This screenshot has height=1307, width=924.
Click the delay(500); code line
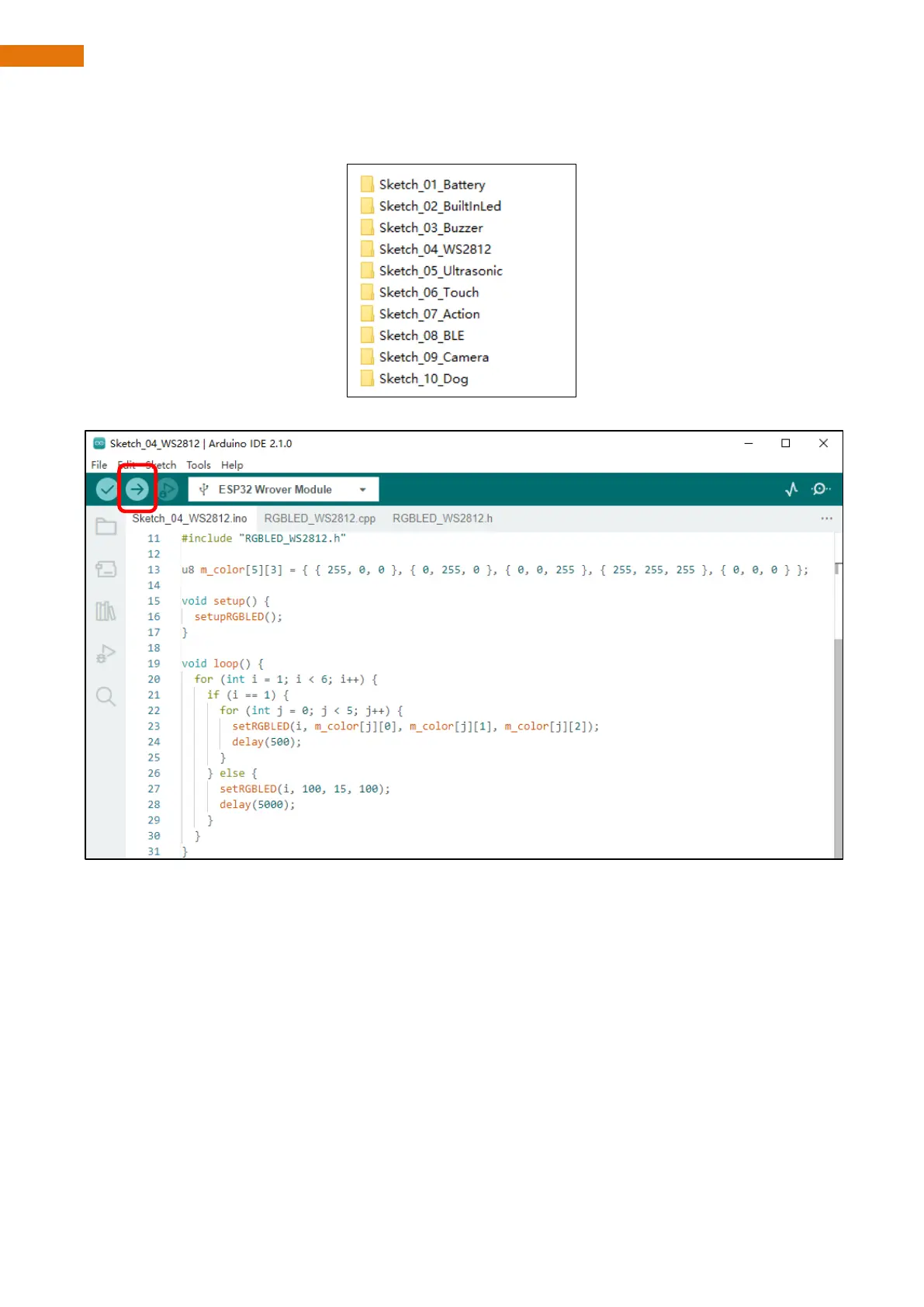pyautogui.click(x=266, y=742)
